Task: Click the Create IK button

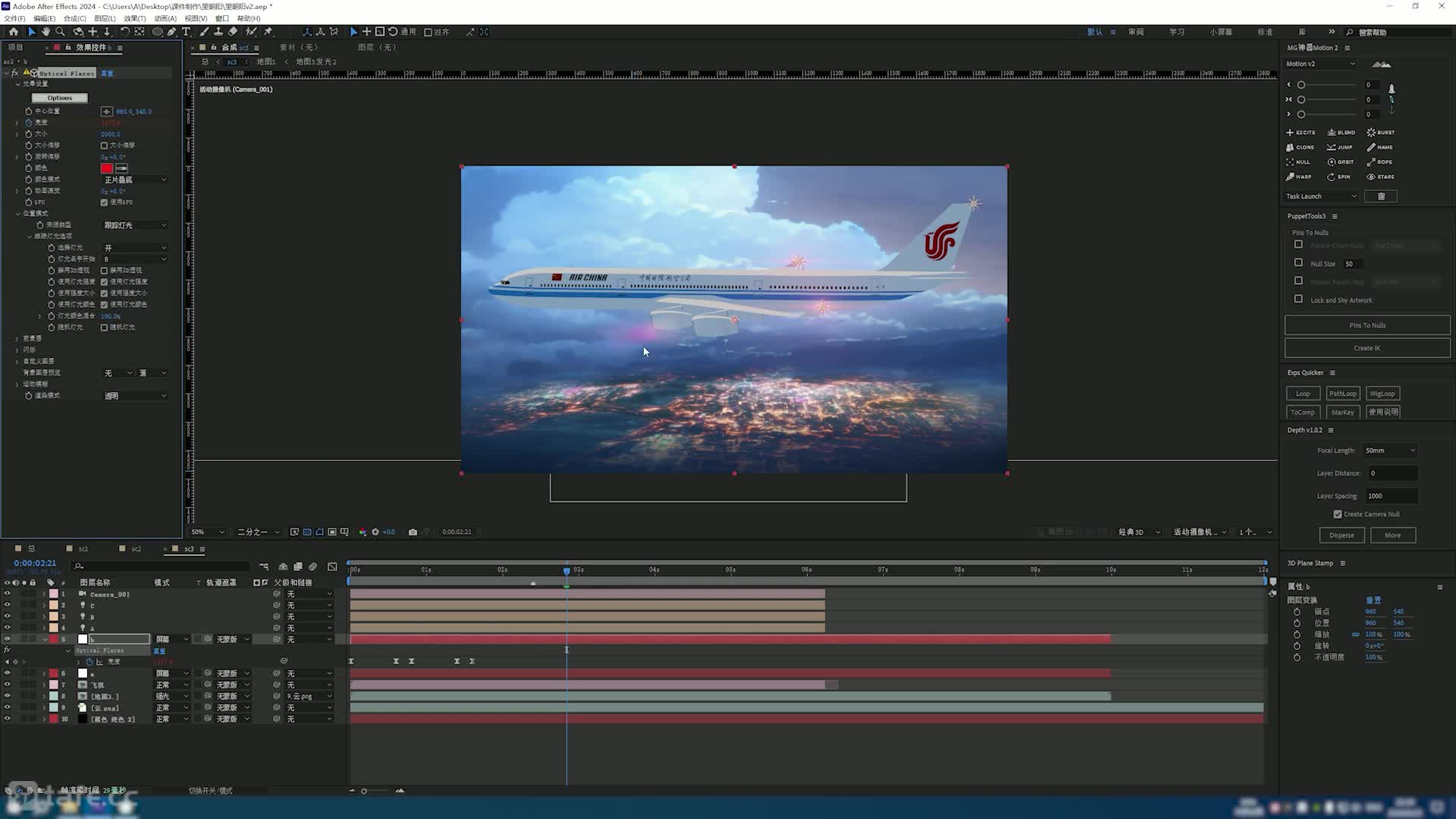Action: pos(1367,348)
